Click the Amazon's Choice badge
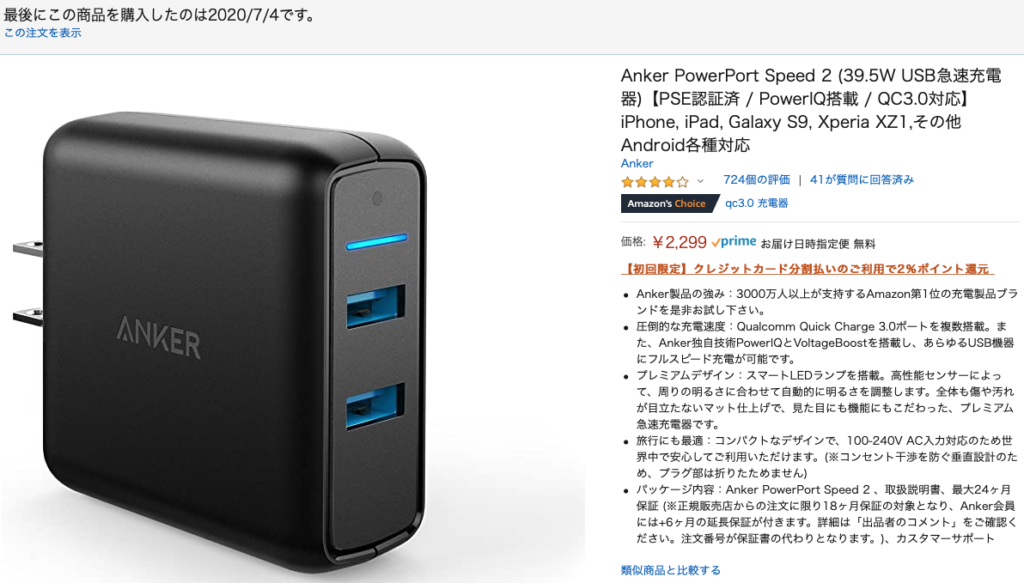 pos(669,204)
